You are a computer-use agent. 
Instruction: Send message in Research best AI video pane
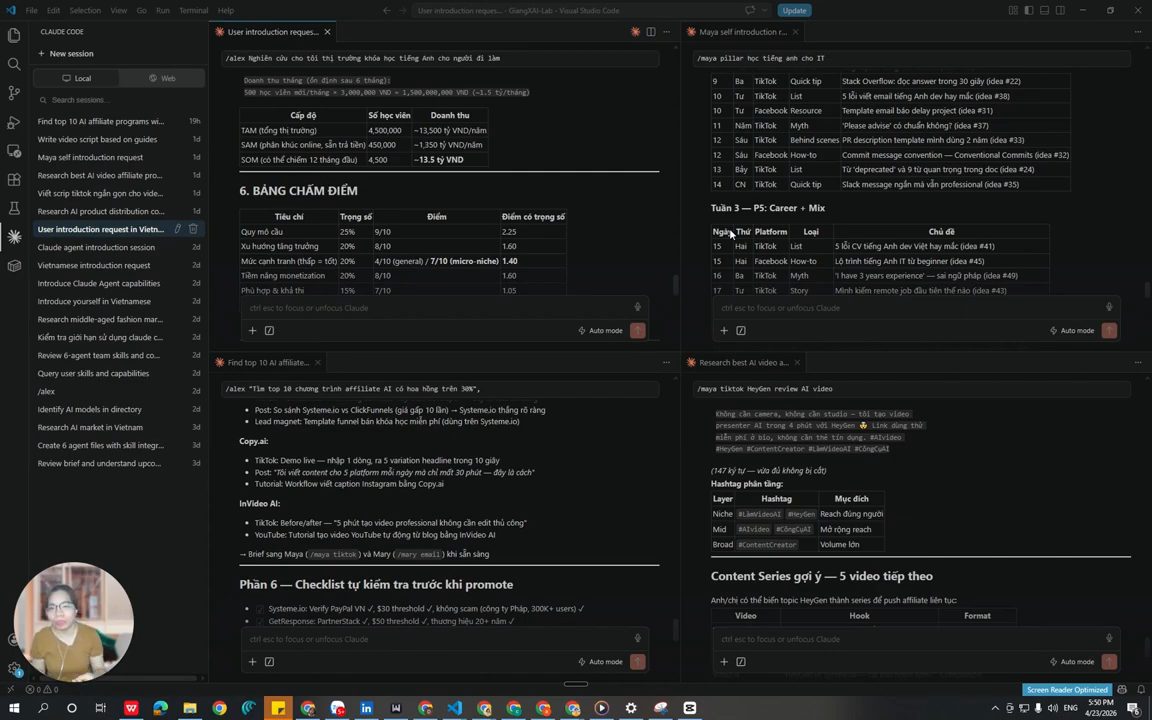[x=1109, y=662]
